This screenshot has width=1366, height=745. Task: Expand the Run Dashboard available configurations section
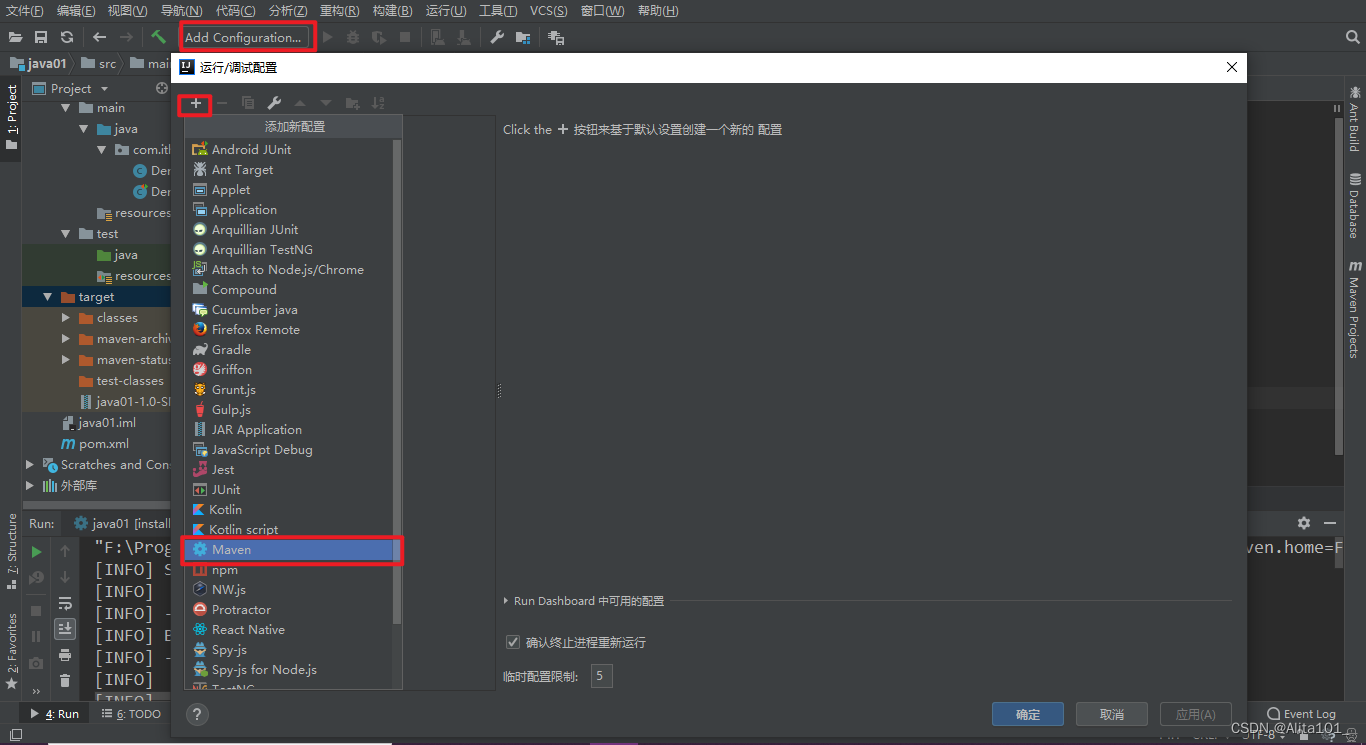(506, 601)
